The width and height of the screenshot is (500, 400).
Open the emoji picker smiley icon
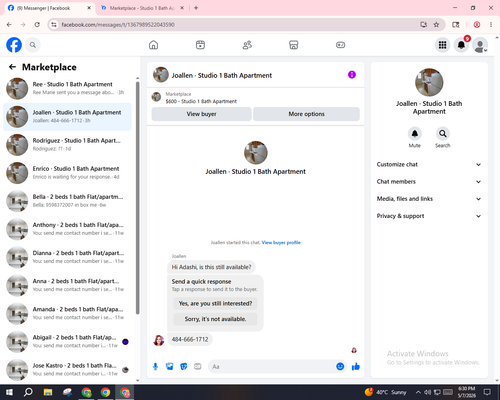click(x=340, y=366)
